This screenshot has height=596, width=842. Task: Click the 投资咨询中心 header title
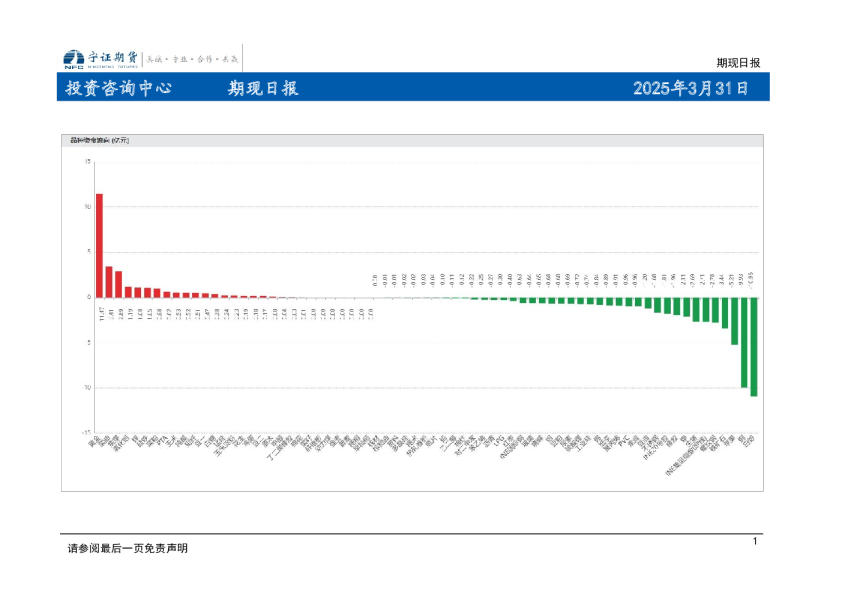[x=118, y=88]
